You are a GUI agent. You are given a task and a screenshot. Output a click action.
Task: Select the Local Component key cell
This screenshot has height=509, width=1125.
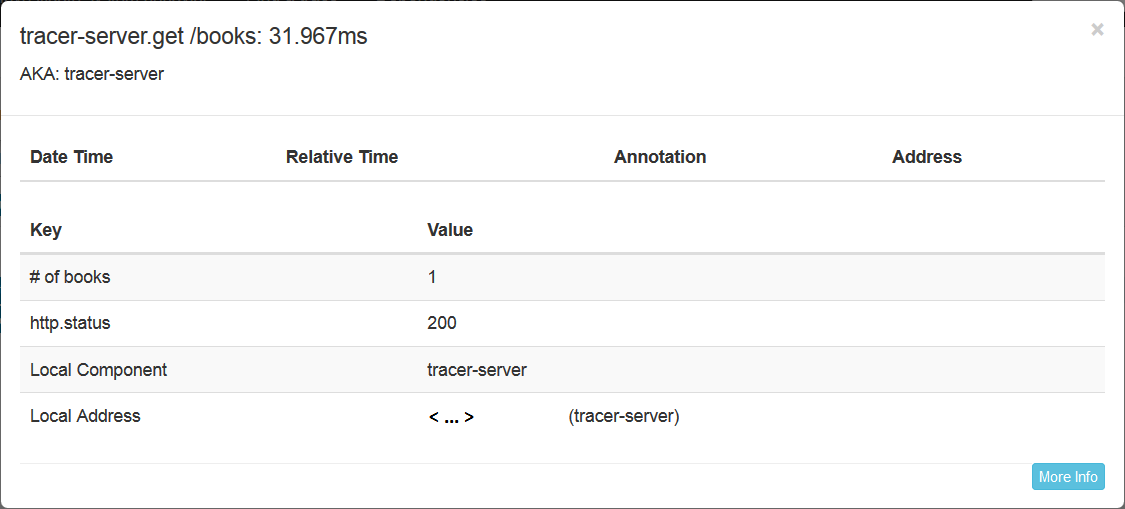click(98, 370)
